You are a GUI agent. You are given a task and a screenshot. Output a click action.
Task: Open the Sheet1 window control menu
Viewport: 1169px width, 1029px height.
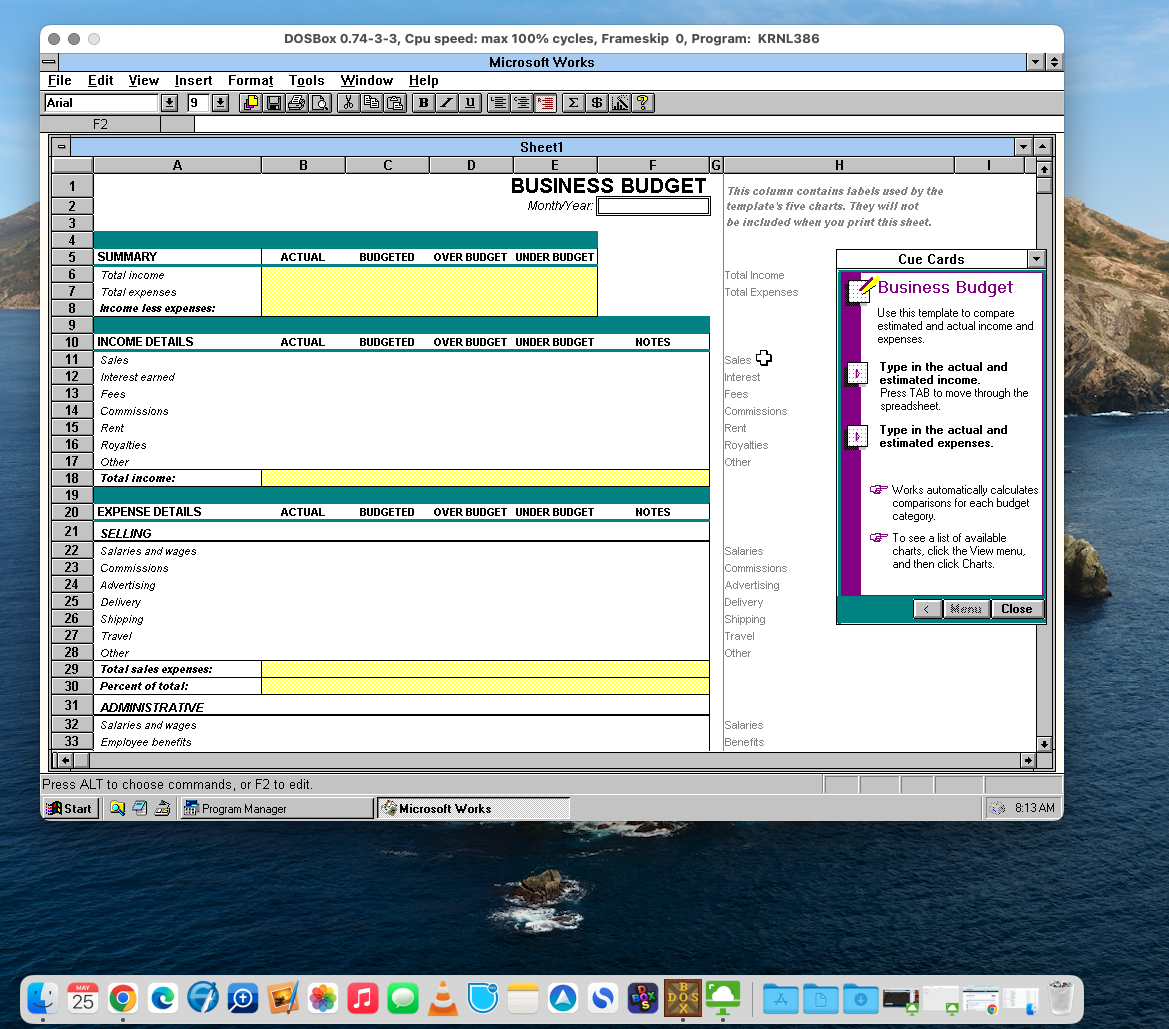click(61, 147)
